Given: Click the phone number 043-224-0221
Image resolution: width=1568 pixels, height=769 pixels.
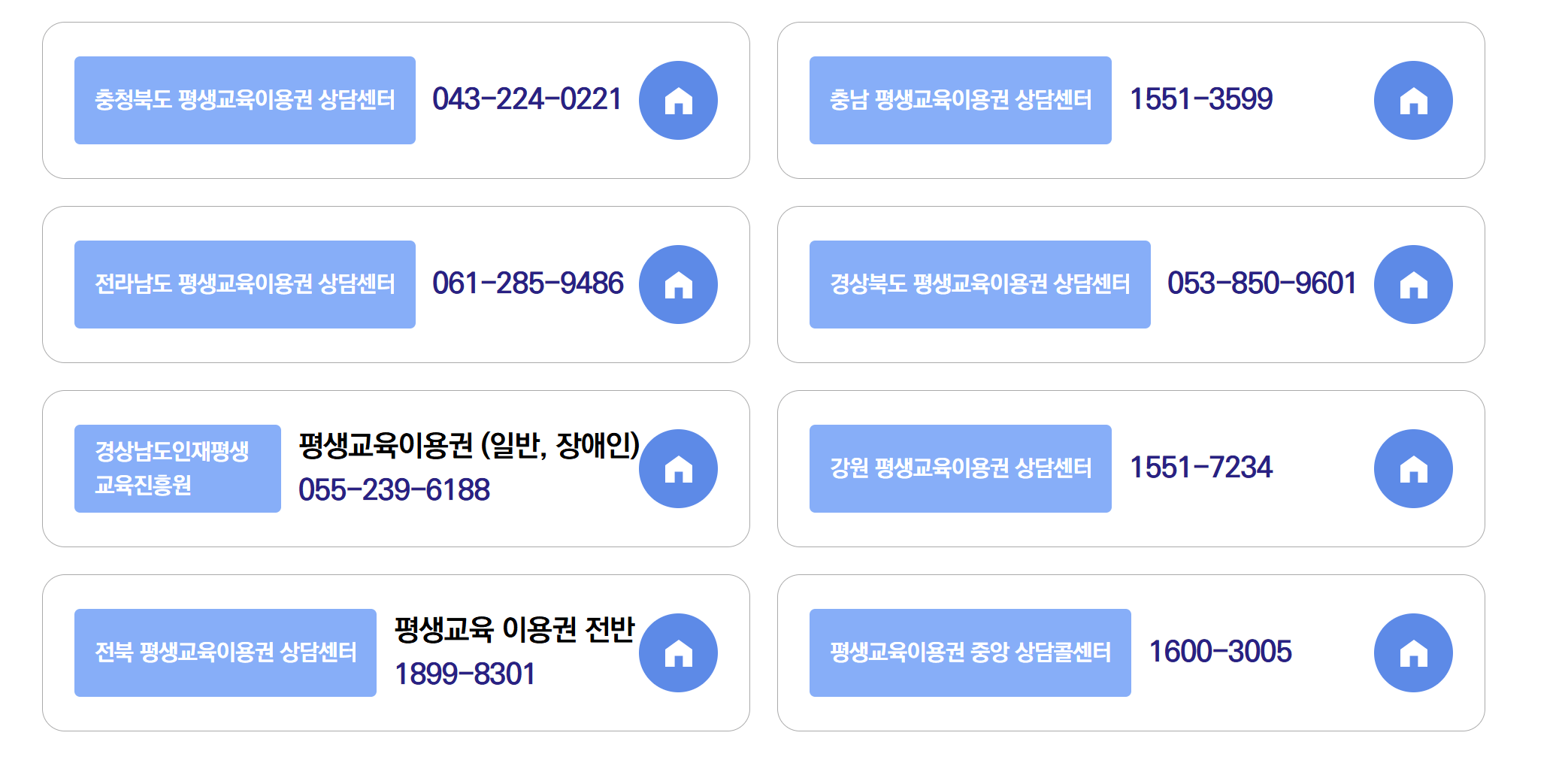Looking at the screenshot, I should [526, 100].
